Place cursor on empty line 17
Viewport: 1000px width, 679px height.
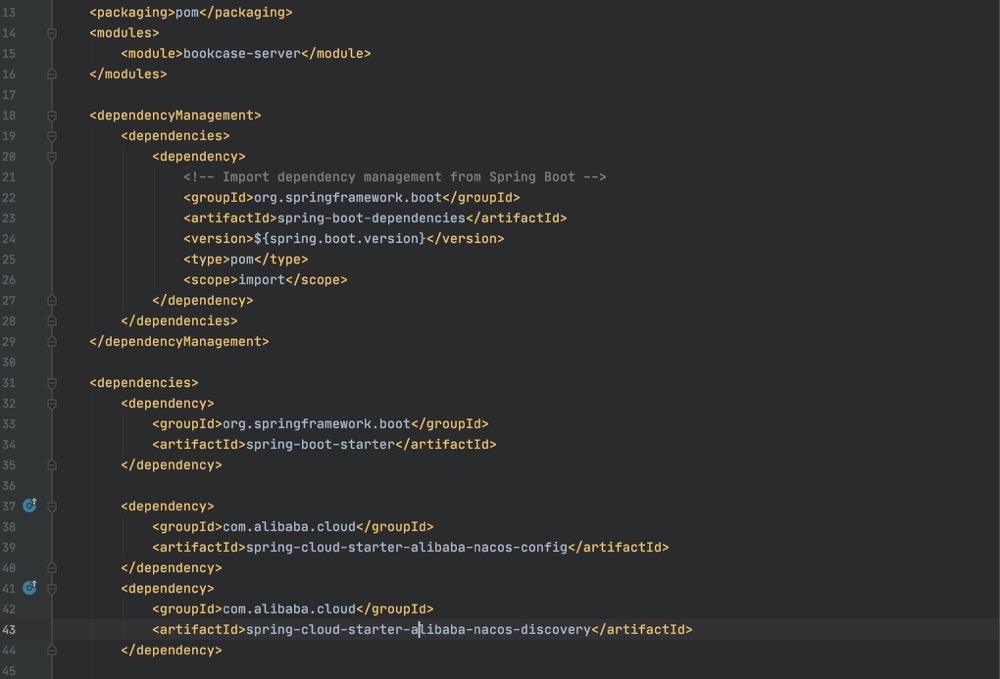529,94
